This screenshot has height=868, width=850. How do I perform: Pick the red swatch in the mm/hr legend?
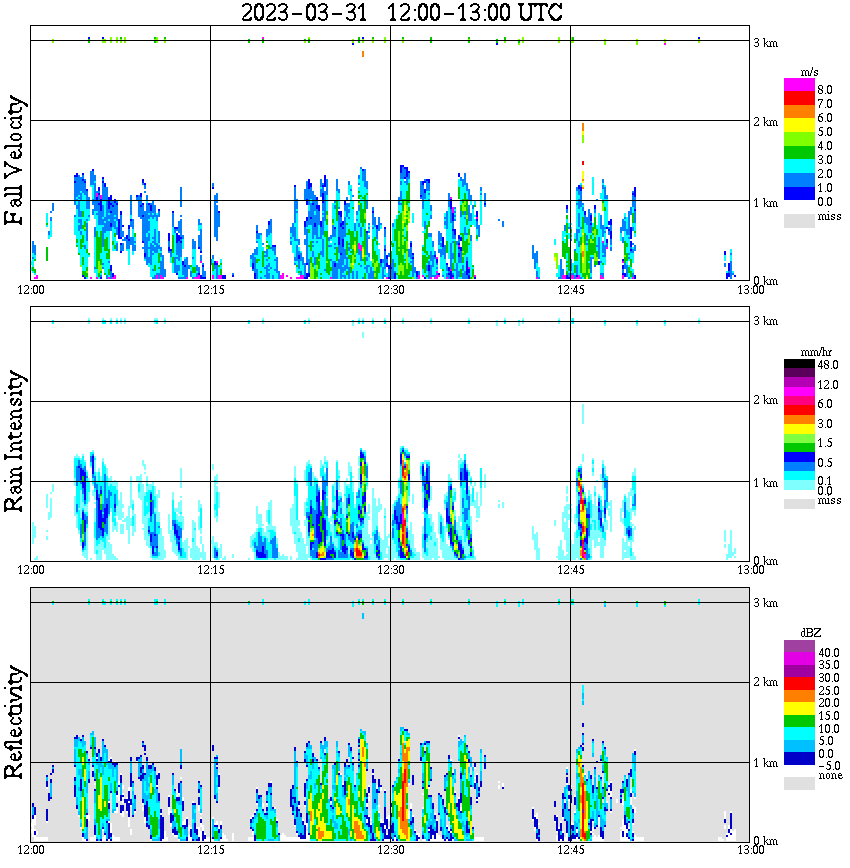799,410
